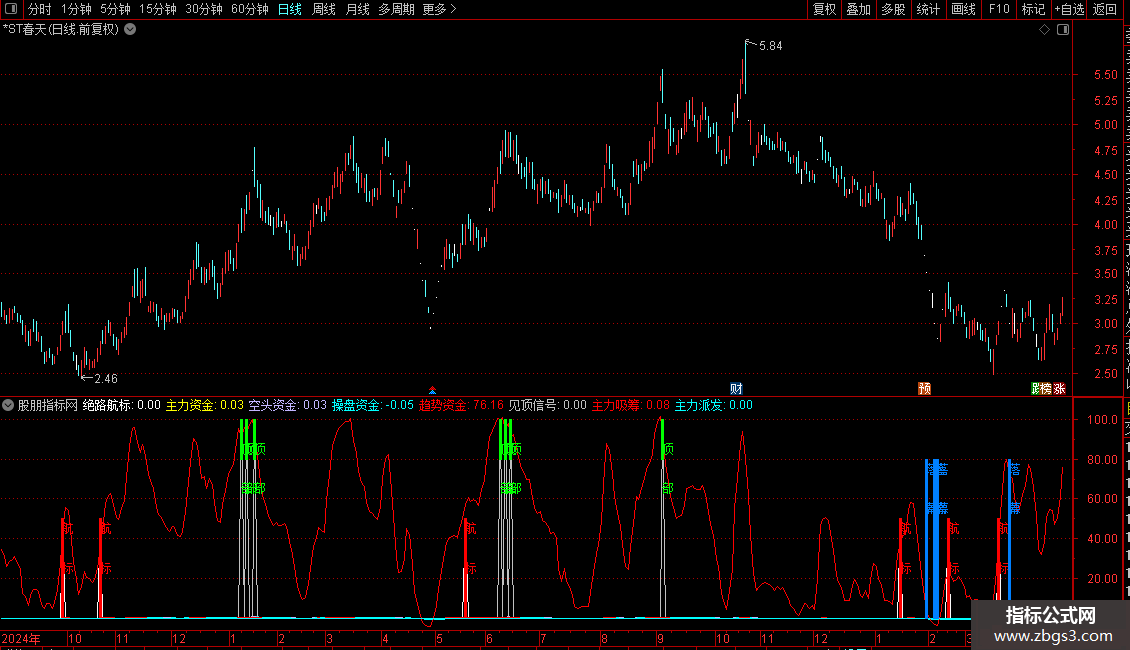1130x650 pixels.
Task: Click the 2.46 low price label
Action: click(106, 379)
